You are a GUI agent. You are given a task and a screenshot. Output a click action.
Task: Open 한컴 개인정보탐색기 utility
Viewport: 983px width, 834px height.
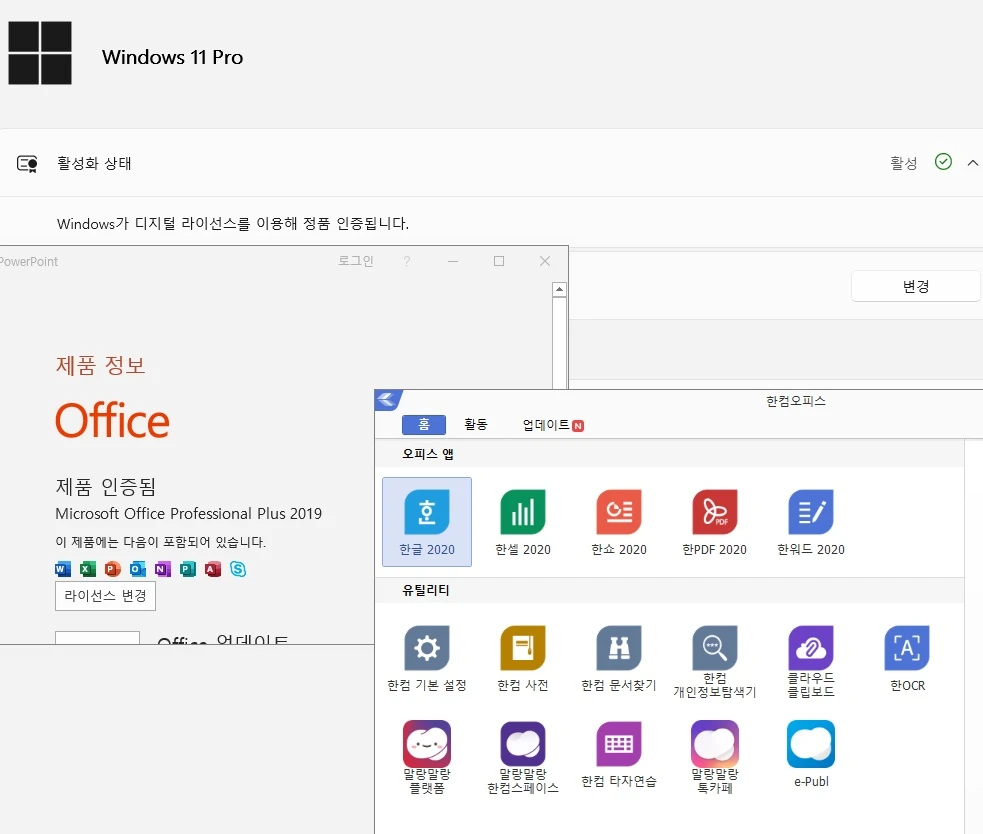pos(715,662)
